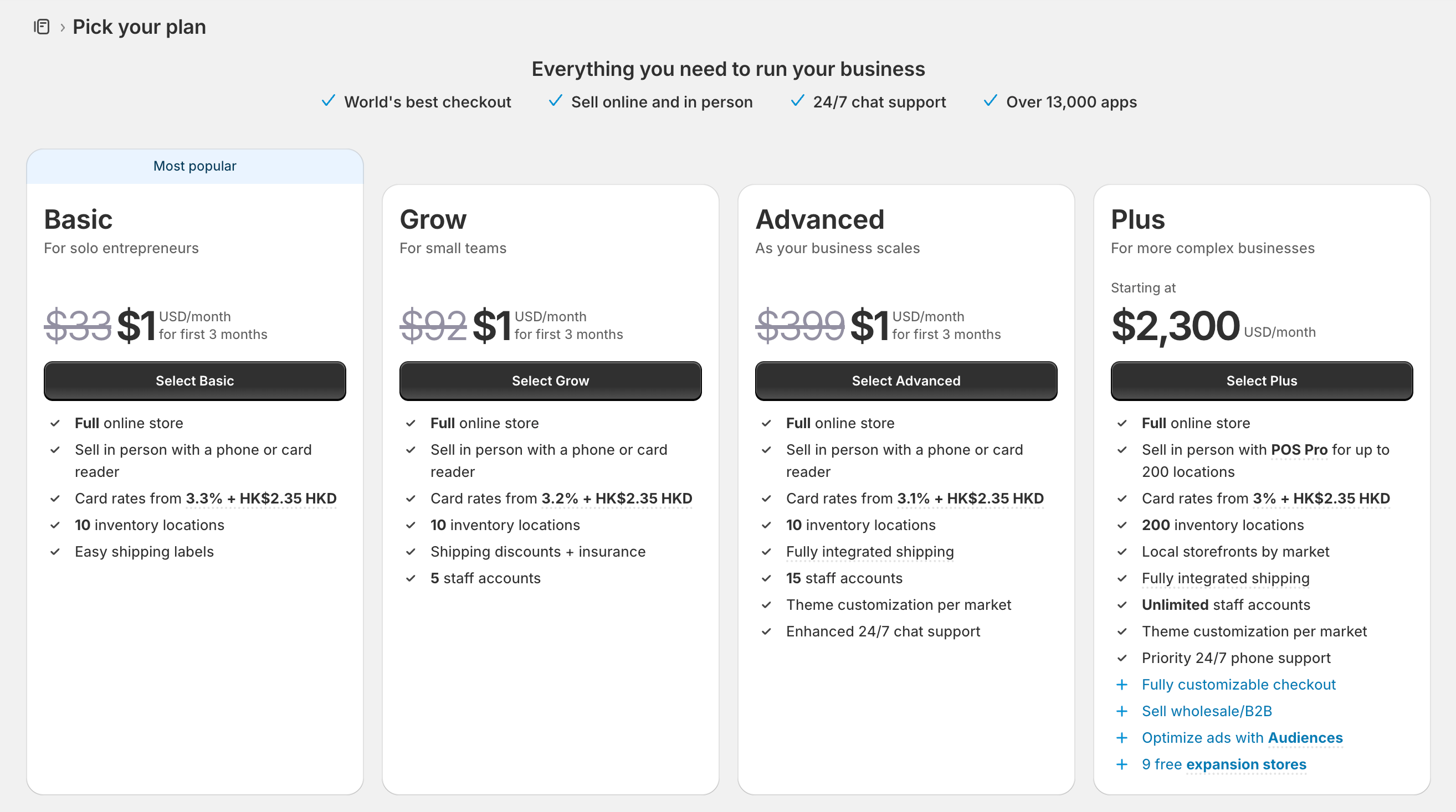Click the plus icon next to Sell wholesale/B2B
This screenshot has height=812, width=1456.
tap(1122, 711)
